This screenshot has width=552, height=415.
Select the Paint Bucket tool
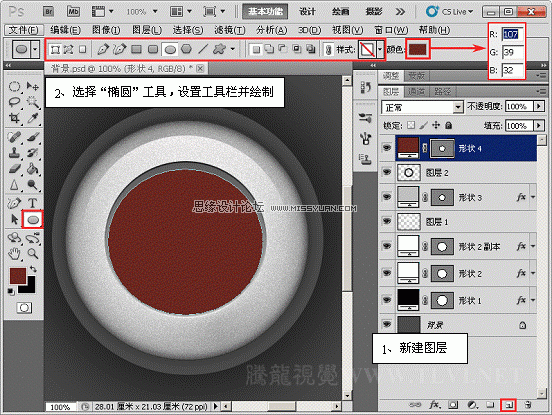pyautogui.click(x=33, y=169)
